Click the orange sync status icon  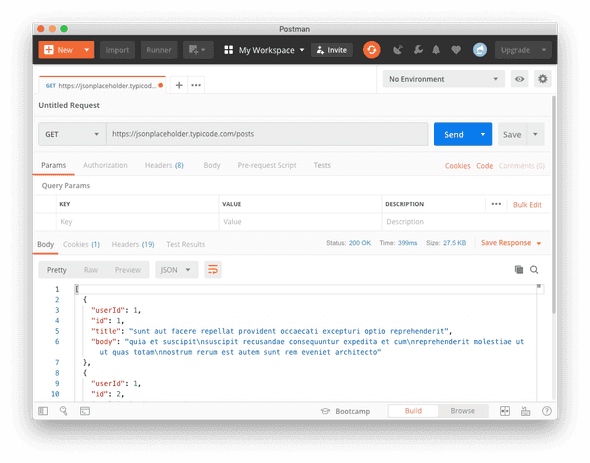tap(371, 50)
